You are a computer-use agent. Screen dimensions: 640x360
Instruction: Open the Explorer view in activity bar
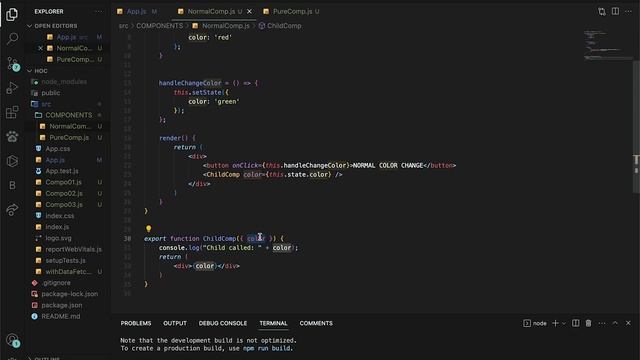[x=12, y=15]
